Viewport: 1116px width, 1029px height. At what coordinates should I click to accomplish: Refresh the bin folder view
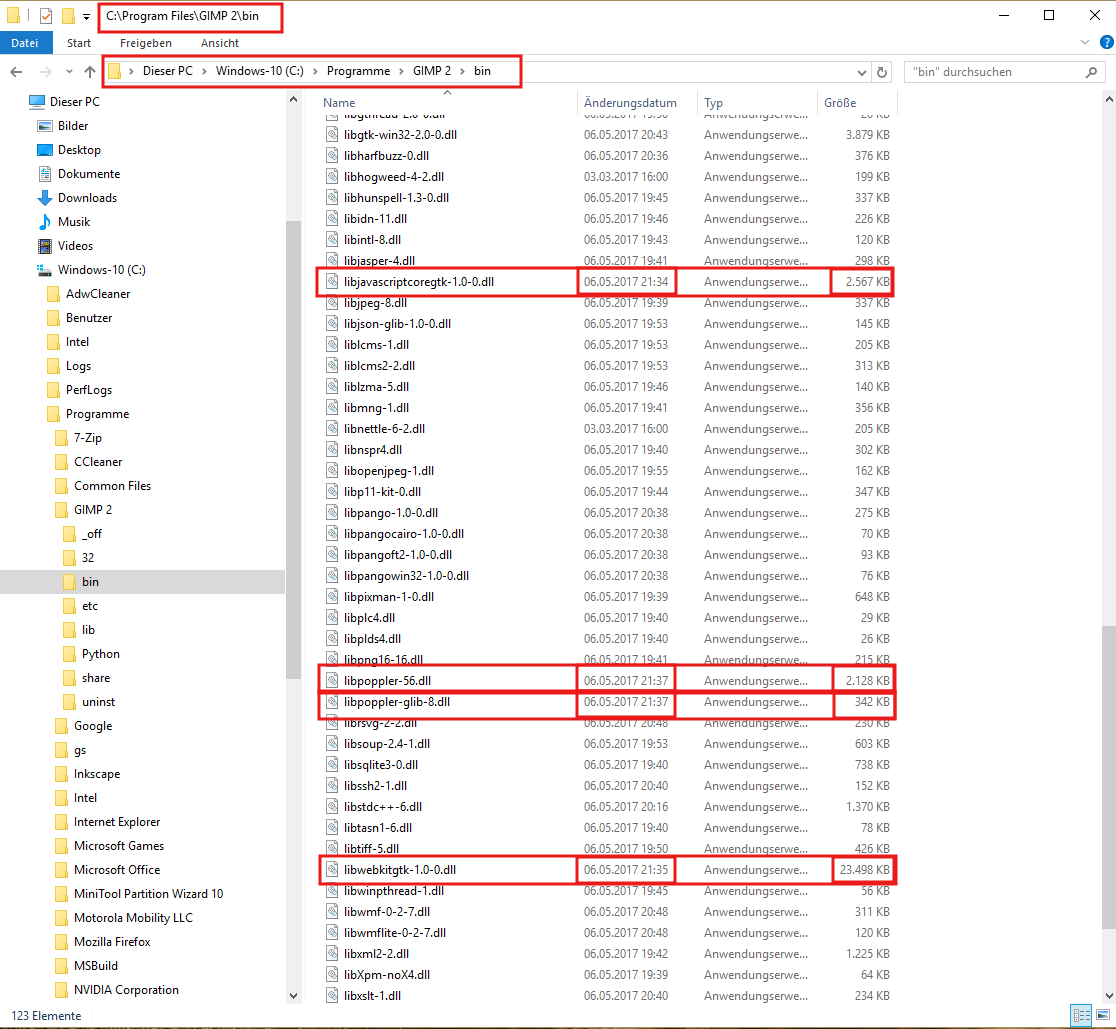pos(882,72)
